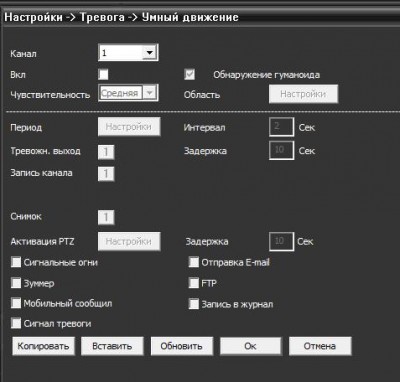The width and height of the screenshot is (400, 382).
Task: Toggle Тревожн. выход channel 1 box
Action: [x=106, y=152]
